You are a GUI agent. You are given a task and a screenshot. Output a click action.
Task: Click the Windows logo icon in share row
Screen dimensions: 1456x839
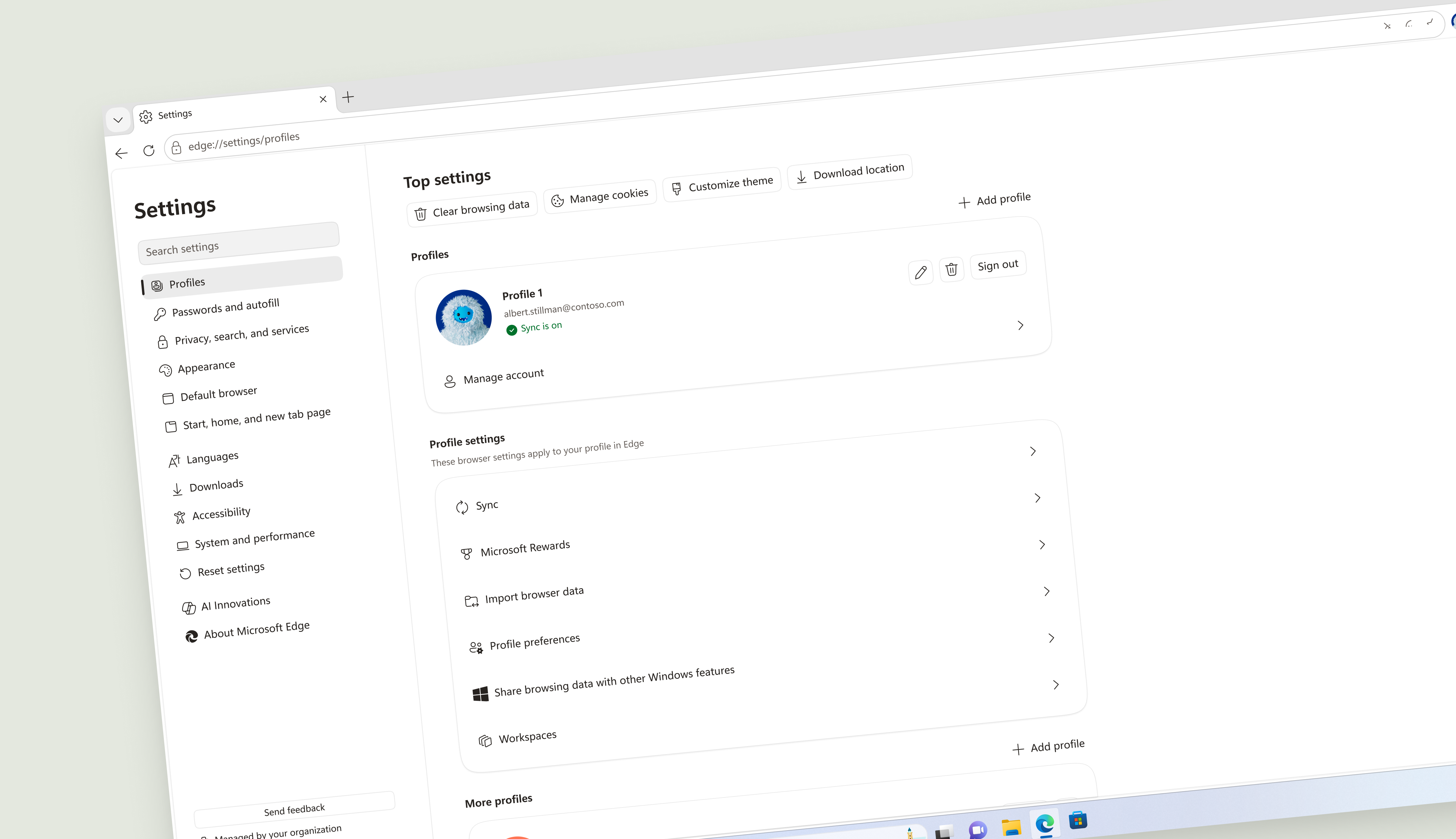click(x=481, y=694)
